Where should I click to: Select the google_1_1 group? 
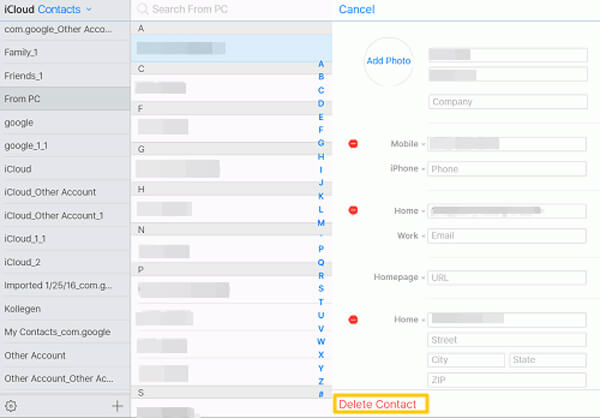(65, 145)
